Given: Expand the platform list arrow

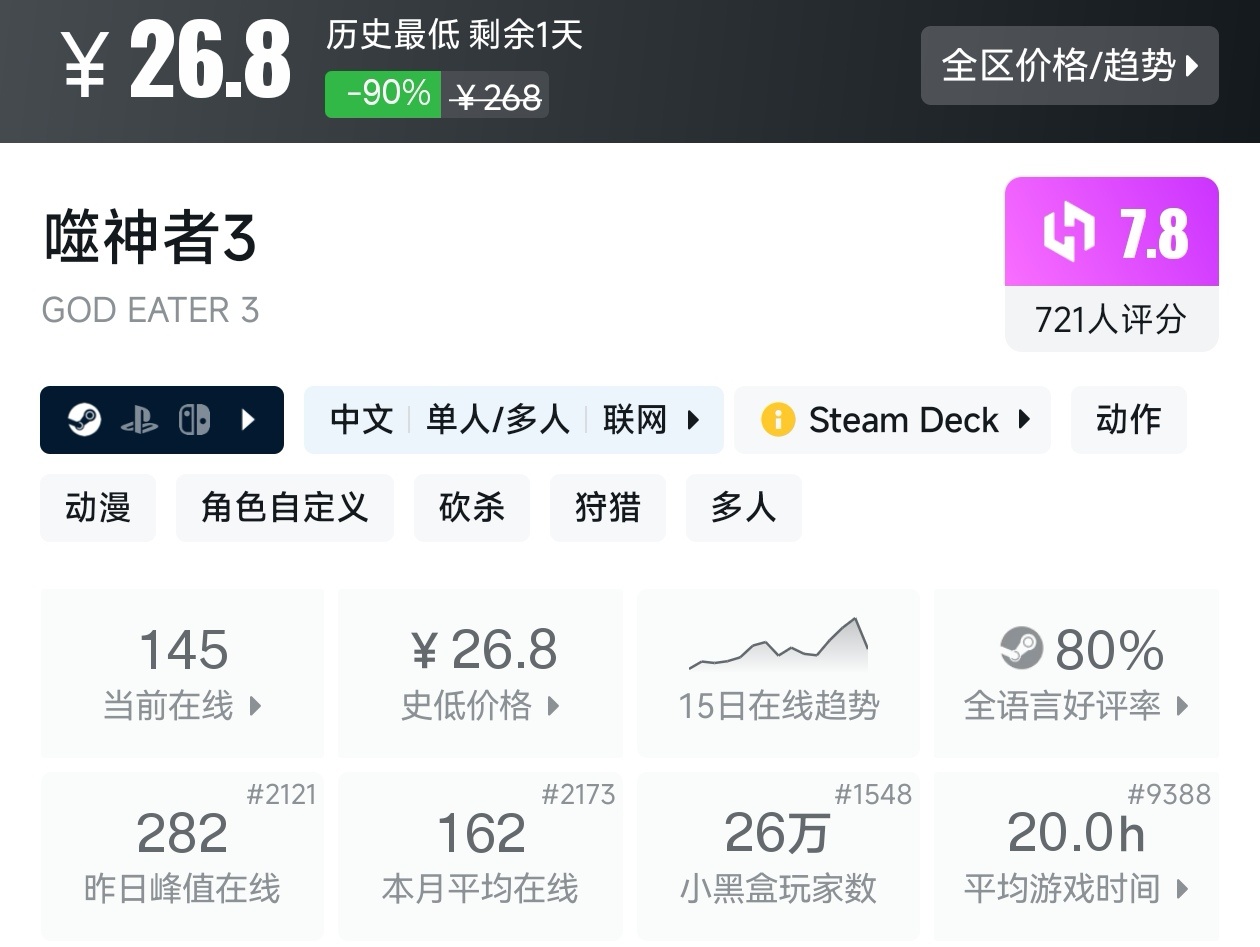Looking at the screenshot, I should coord(249,420).
